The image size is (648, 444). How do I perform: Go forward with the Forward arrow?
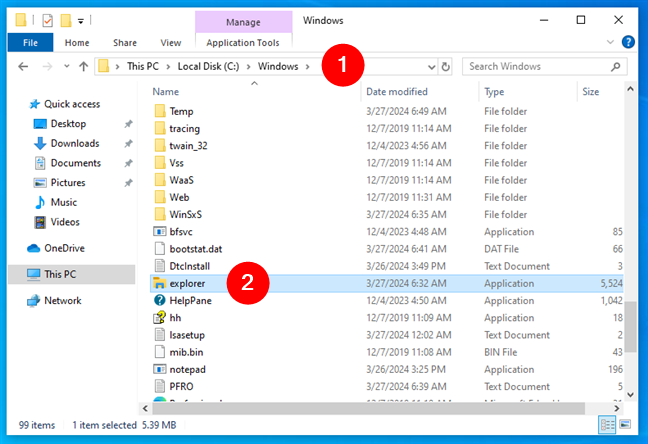(x=48, y=66)
